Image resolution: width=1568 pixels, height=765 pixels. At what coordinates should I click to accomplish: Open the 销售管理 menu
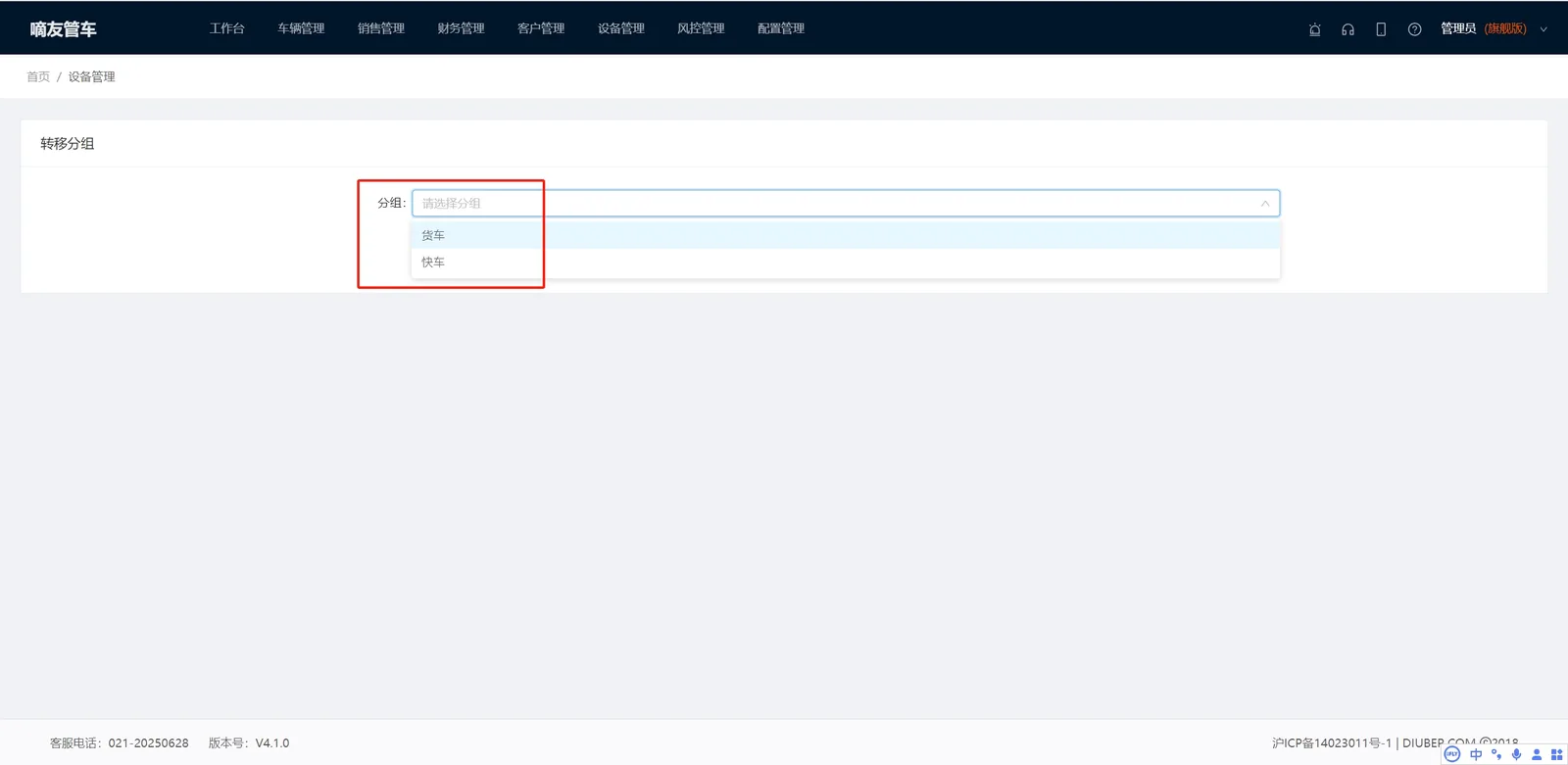[x=381, y=28]
